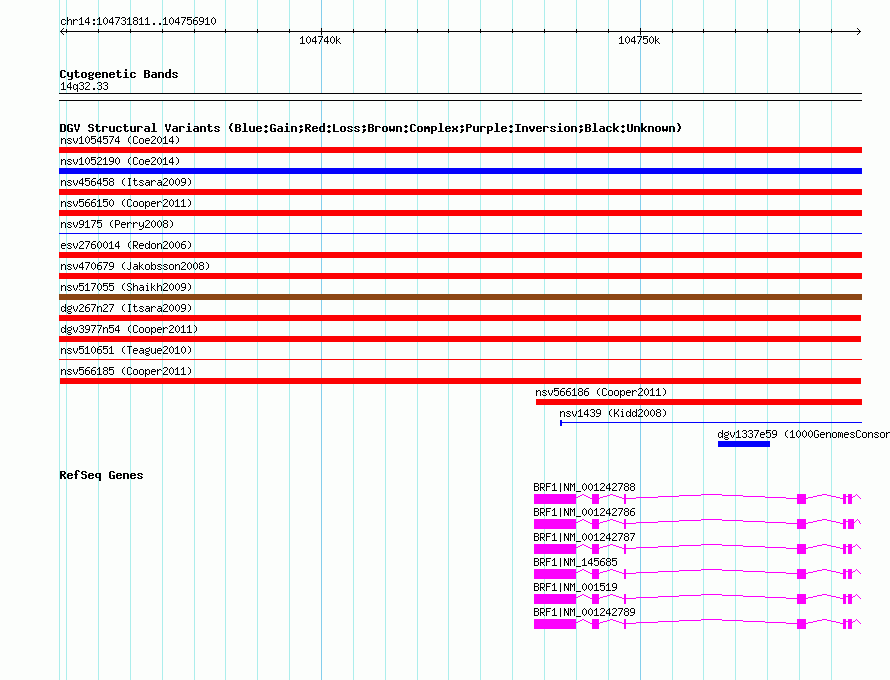Click the 104740k ruler position label
Image resolution: width=890 pixels, height=680 pixels.
pos(320,41)
